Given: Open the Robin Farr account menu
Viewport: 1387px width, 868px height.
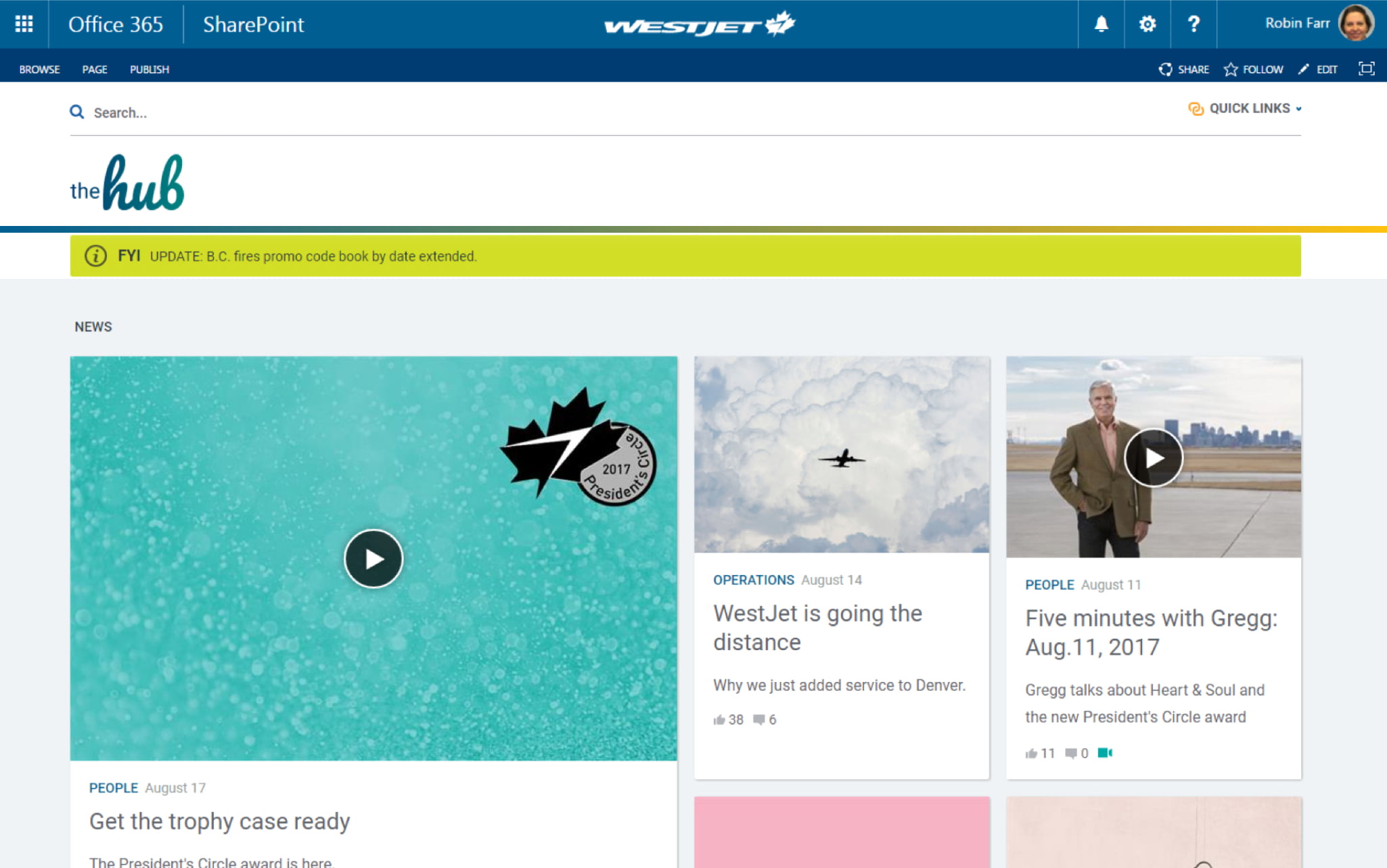Looking at the screenshot, I should pos(1317,24).
